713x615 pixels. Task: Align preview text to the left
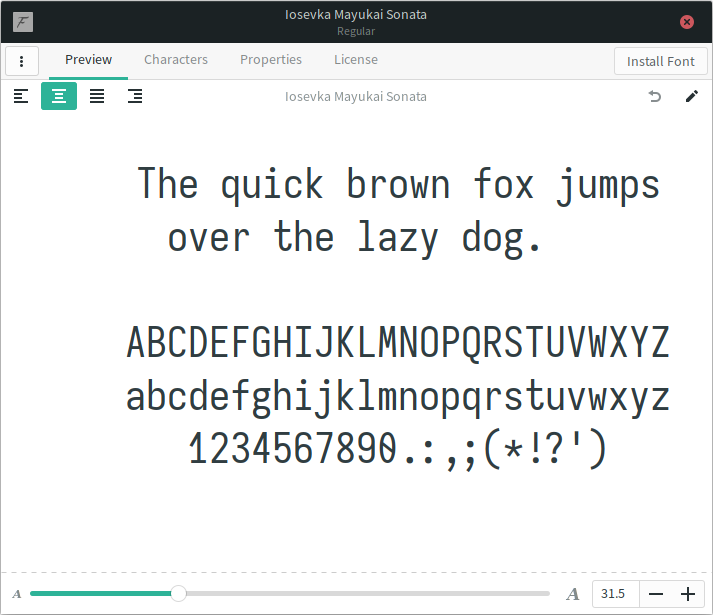coord(21,96)
